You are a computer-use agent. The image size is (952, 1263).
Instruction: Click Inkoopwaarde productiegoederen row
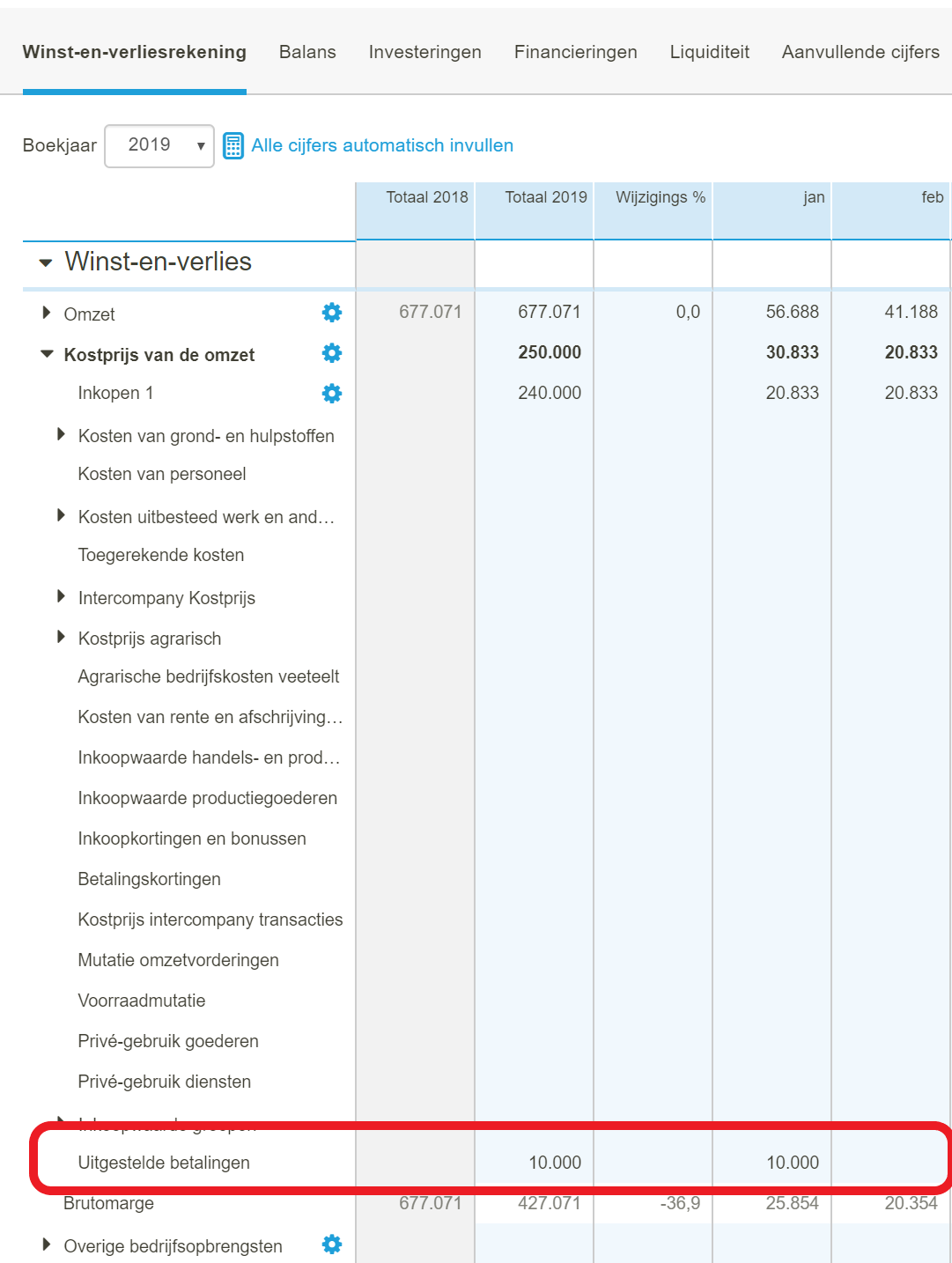pyautogui.click(x=208, y=798)
